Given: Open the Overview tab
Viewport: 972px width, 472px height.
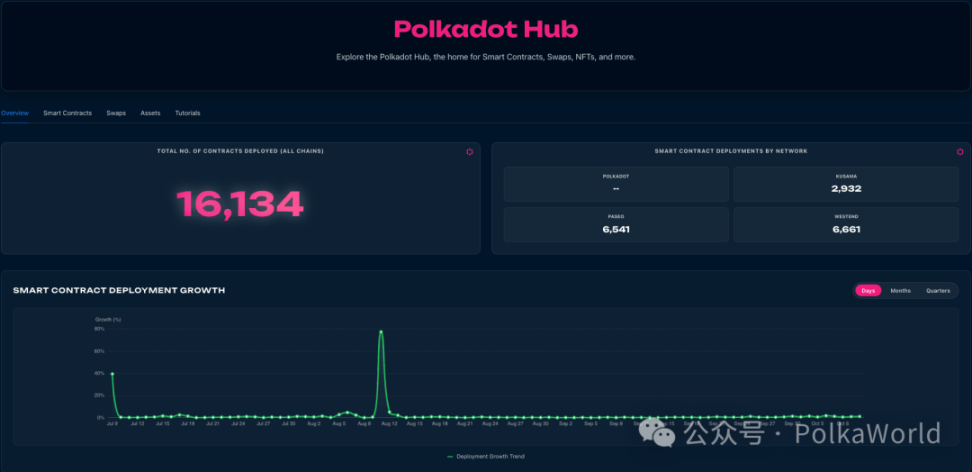Looking at the screenshot, I should [x=15, y=113].
